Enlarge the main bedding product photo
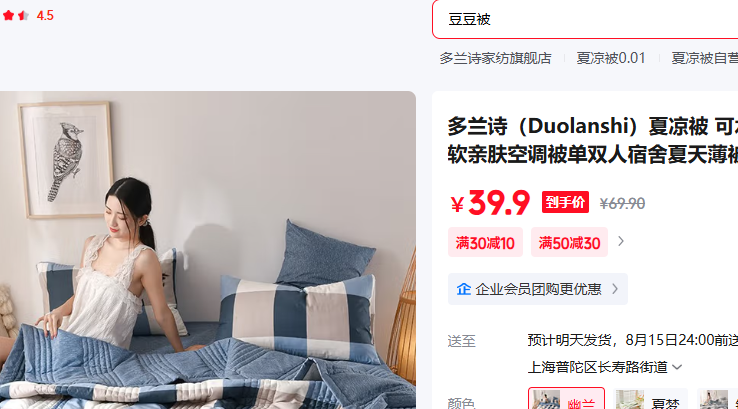Viewport: 738px width, 409px height. (208, 250)
